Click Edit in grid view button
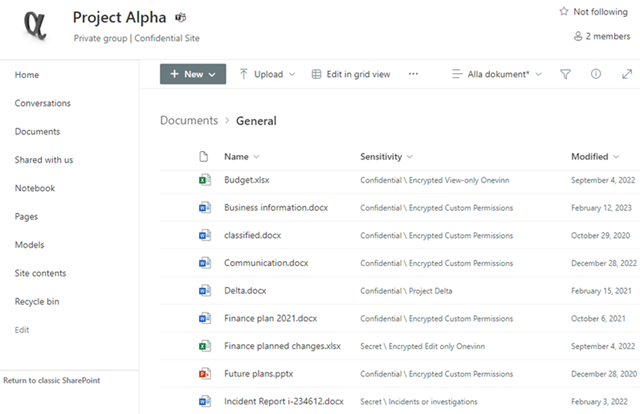Image resolution: width=640 pixels, height=414 pixels. point(351,74)
